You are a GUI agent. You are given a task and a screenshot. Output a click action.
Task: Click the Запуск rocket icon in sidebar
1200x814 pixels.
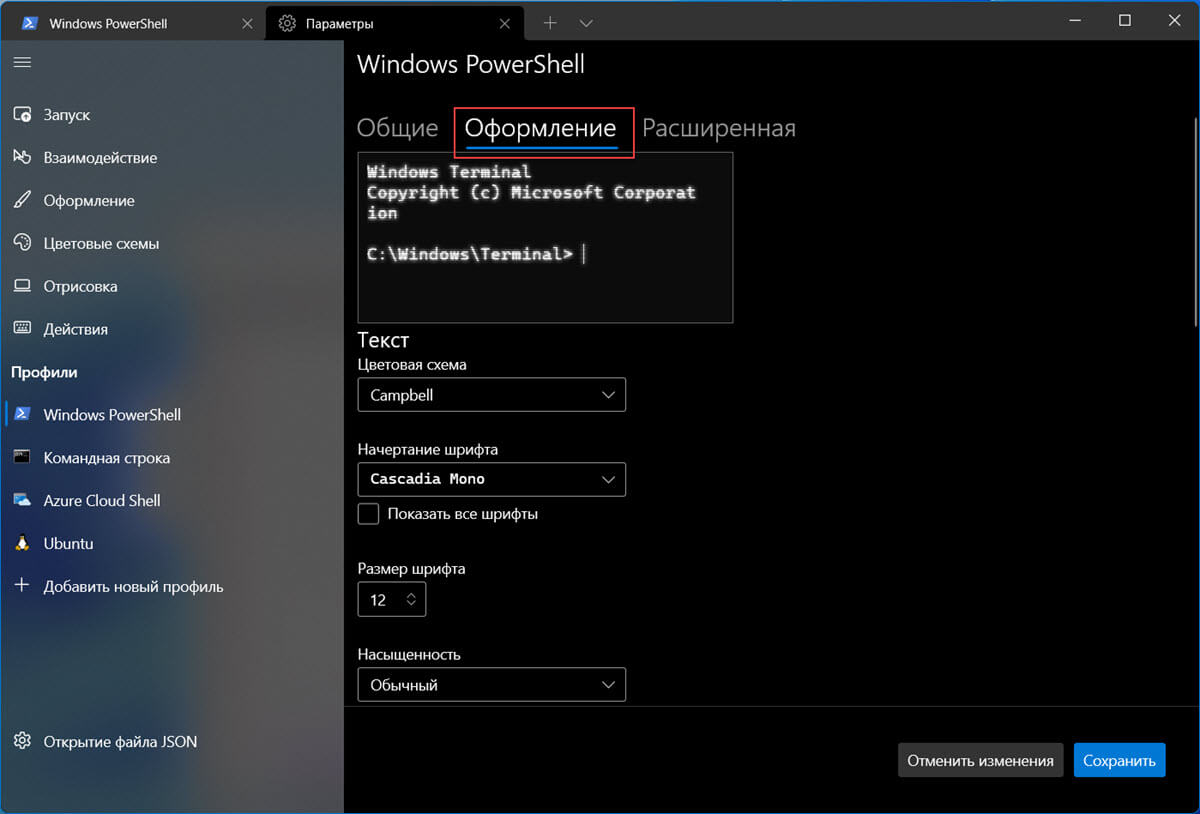pos(22,115)
